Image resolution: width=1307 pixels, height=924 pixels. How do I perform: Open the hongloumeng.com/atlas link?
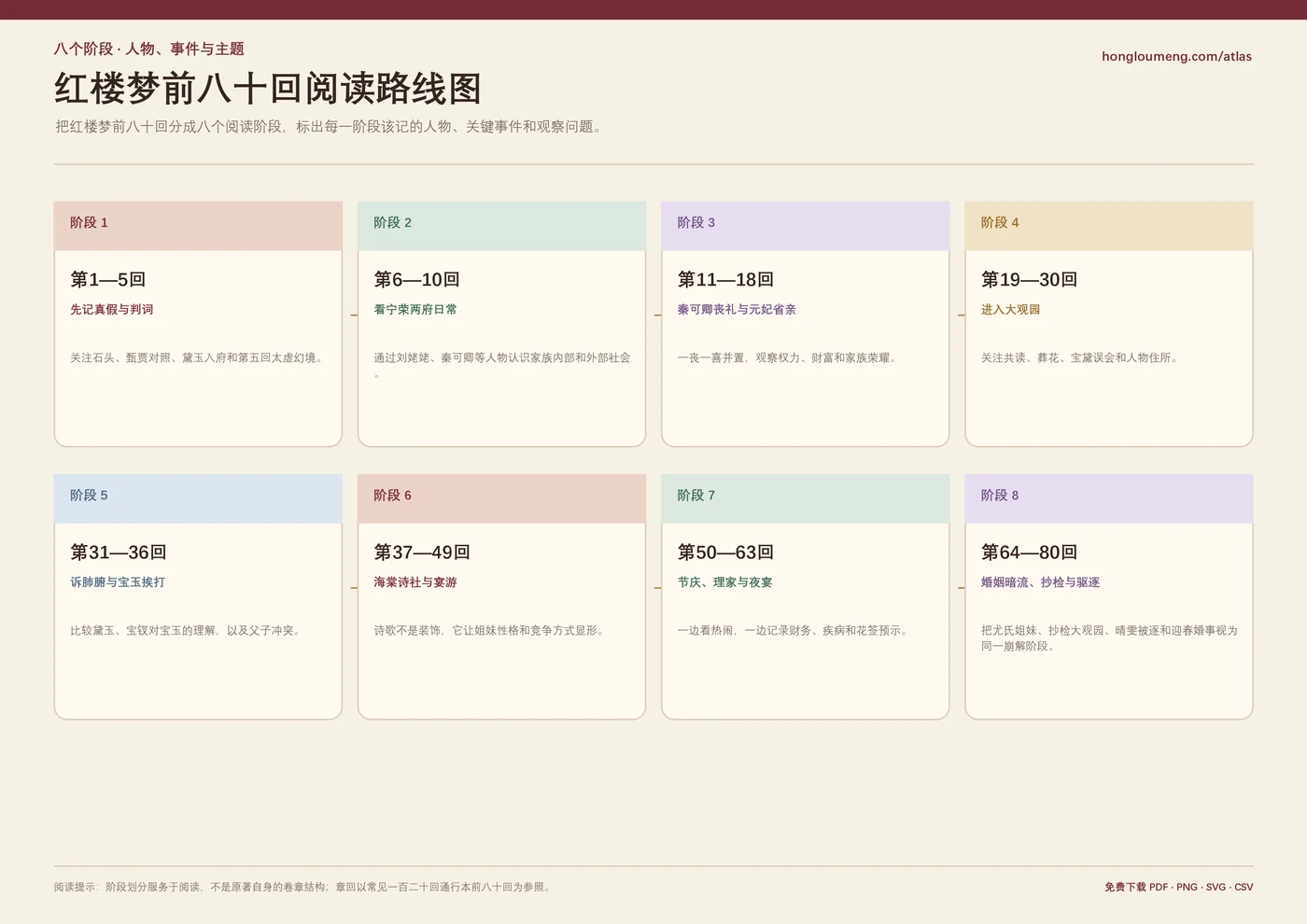[1176, 56]
